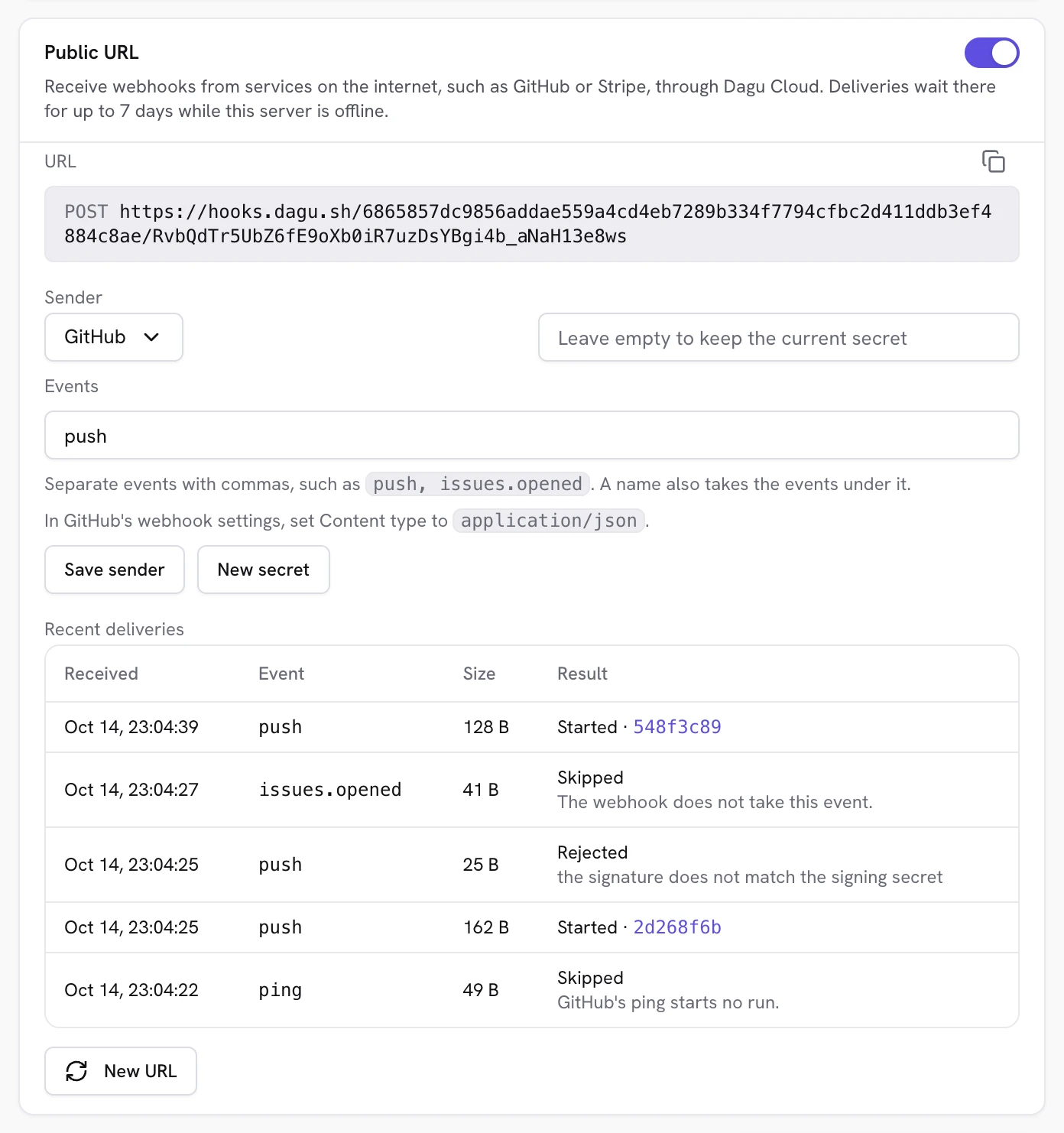
Task: Click the Received column header
Action: [102, 674]
